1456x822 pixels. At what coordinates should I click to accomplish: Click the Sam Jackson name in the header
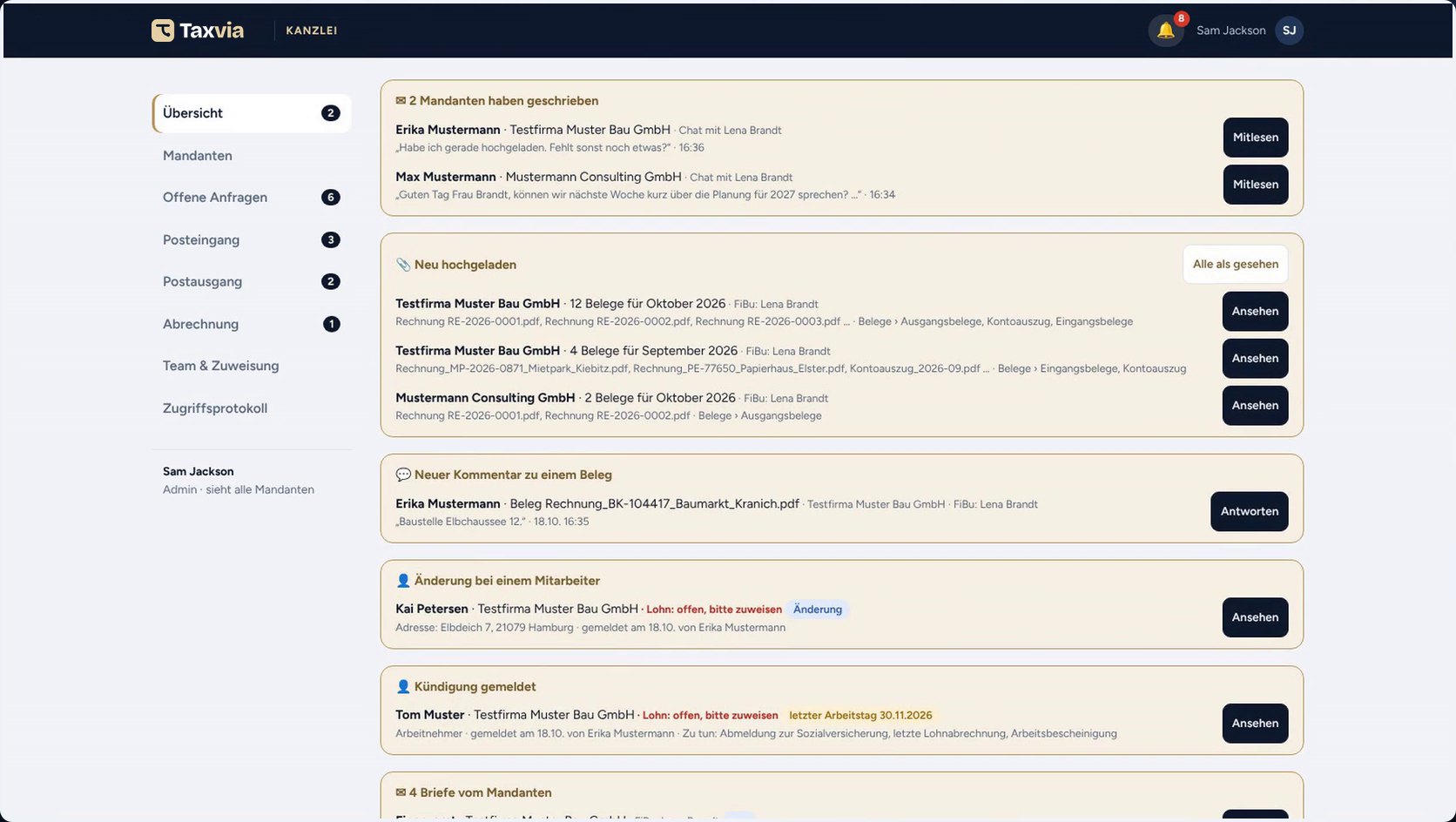(1230, 30)
